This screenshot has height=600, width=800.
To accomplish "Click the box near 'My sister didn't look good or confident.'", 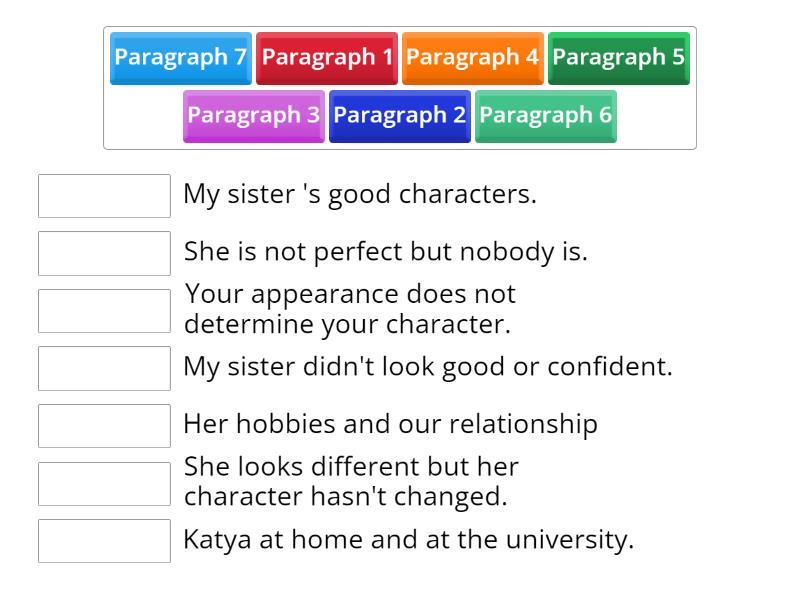I will [104, 368].
